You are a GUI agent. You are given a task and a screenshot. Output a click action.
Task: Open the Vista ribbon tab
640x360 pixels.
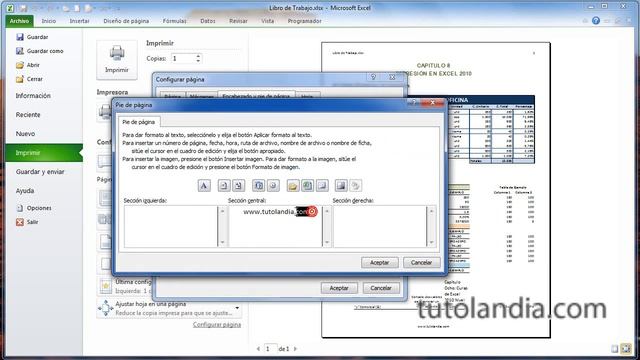(x=268, y=21)
